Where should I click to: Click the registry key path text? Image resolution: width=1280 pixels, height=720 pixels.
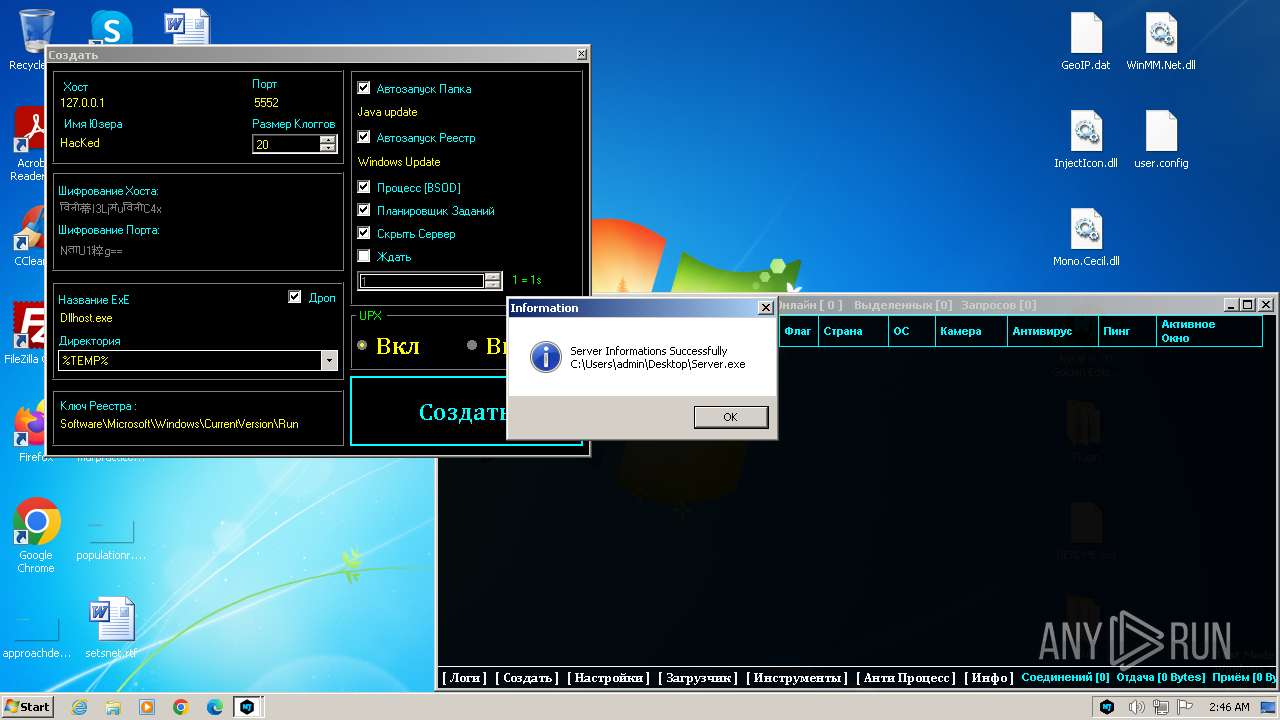(x=179, y=424)
